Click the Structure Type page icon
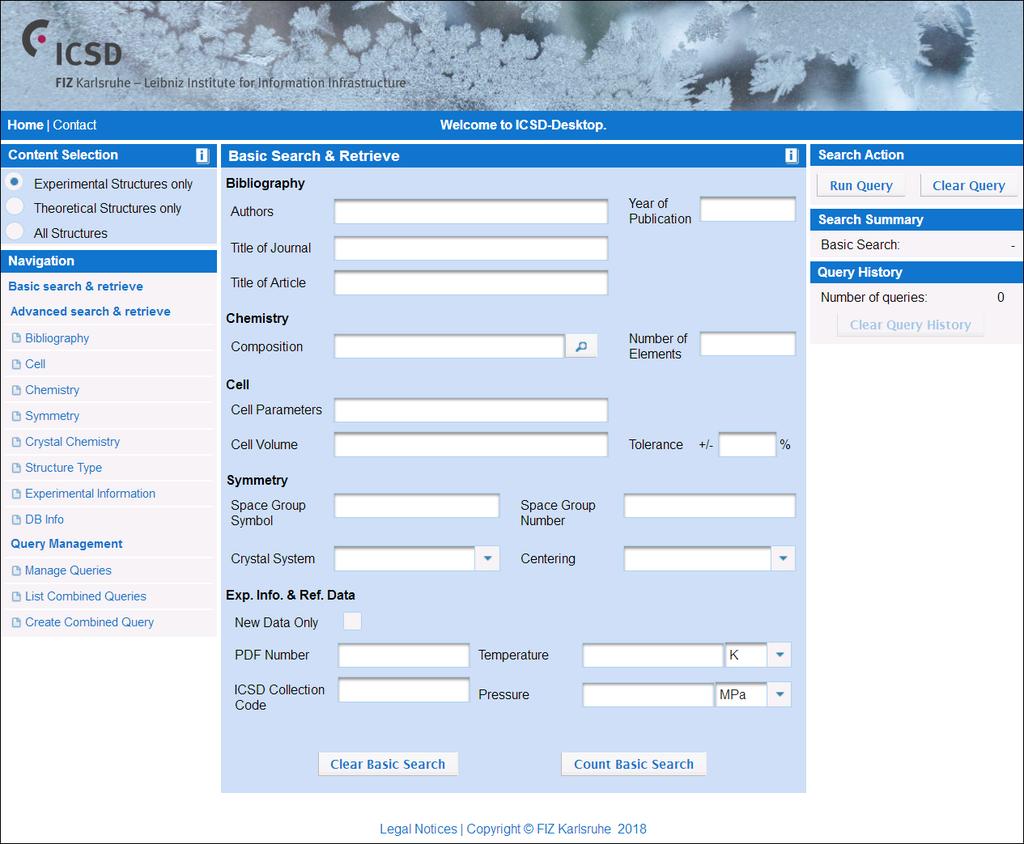1024x844 pixels. tap(16, 468)
